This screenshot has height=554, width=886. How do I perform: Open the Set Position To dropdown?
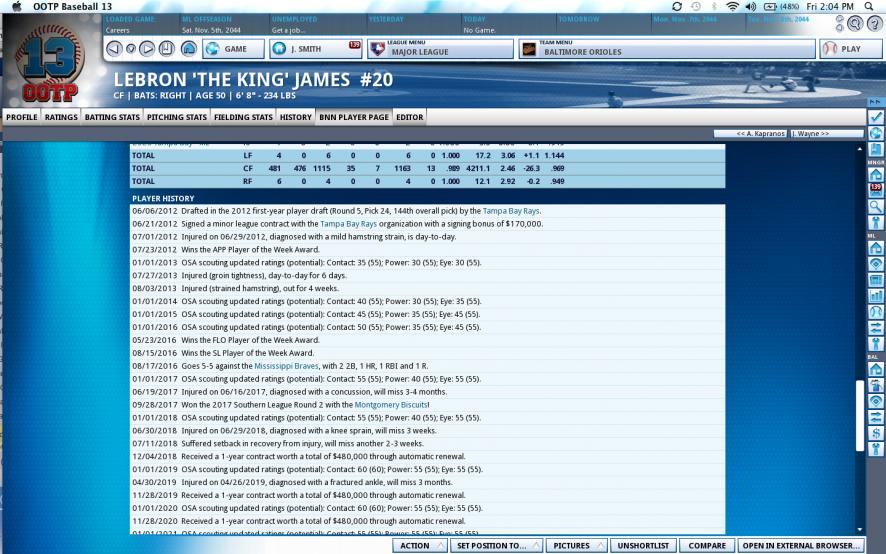[x=496, y=545]
